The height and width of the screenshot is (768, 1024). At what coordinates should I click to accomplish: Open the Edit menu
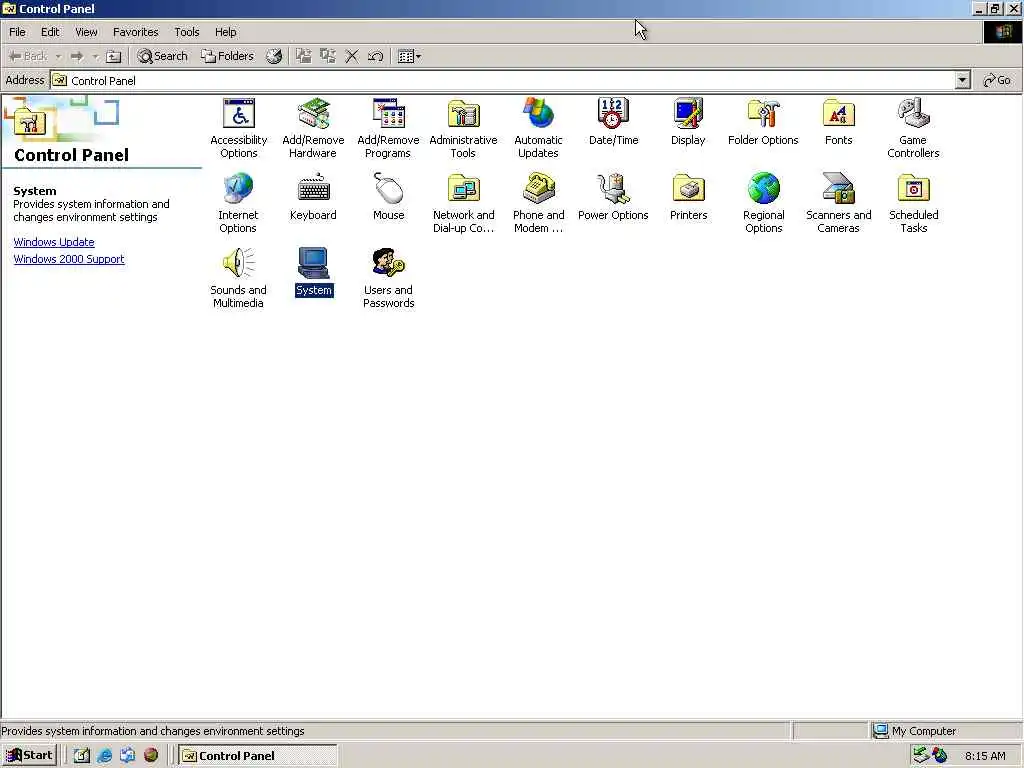pyautogui.click(x=50, y=32)
